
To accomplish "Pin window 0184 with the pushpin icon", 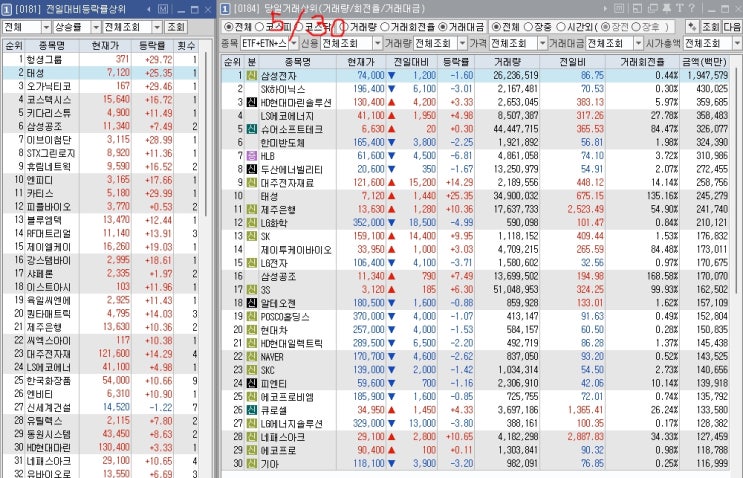I will [667, 9].
